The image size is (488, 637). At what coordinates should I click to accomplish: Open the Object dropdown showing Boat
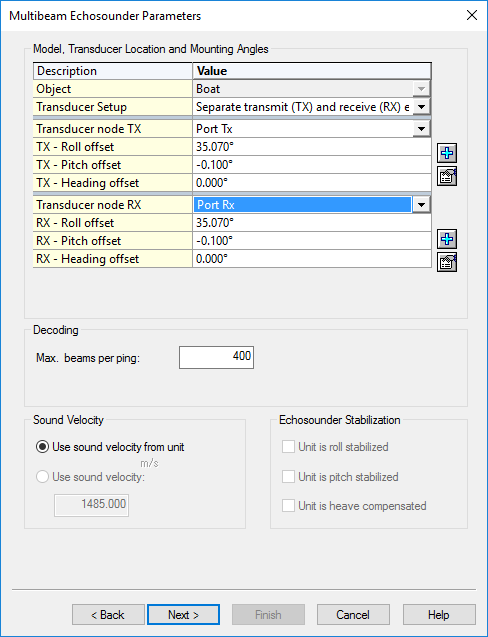[421, 89]
